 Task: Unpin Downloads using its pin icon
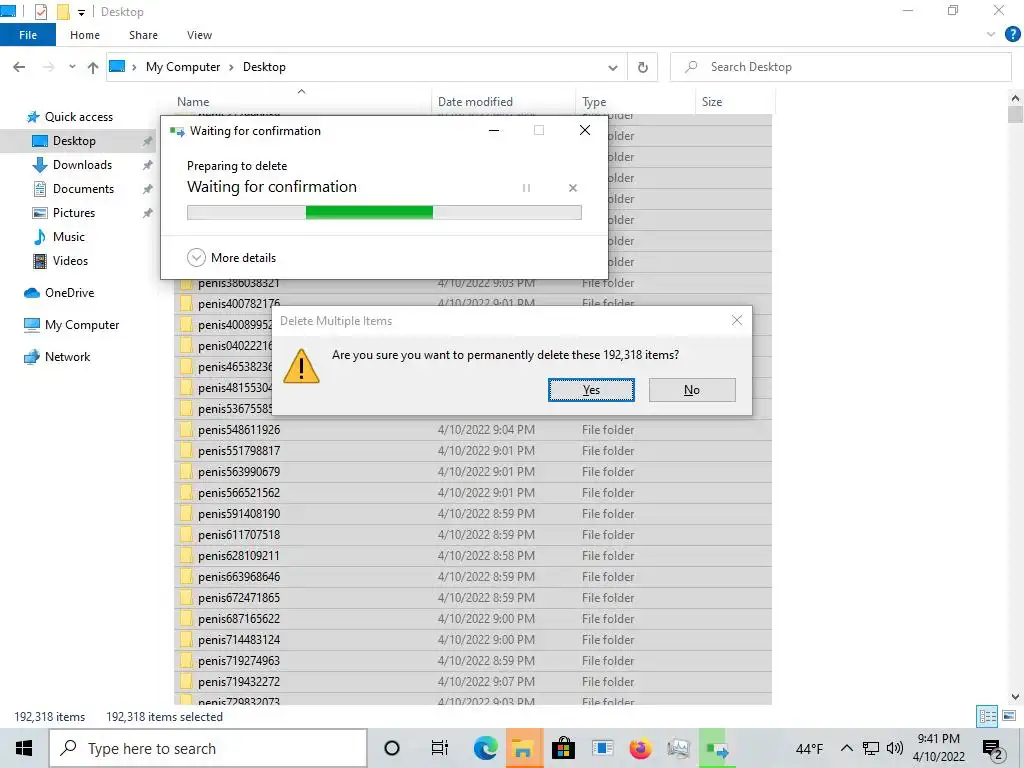point(148,165)
